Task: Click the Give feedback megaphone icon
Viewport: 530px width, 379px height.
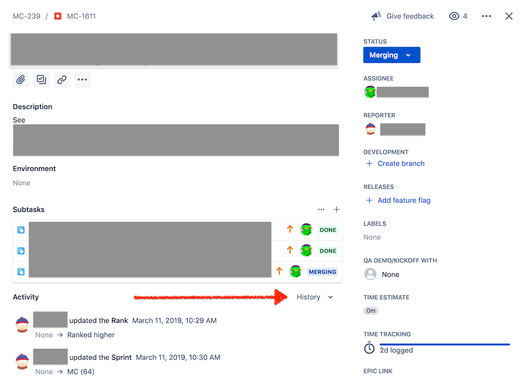Action: 376,16
